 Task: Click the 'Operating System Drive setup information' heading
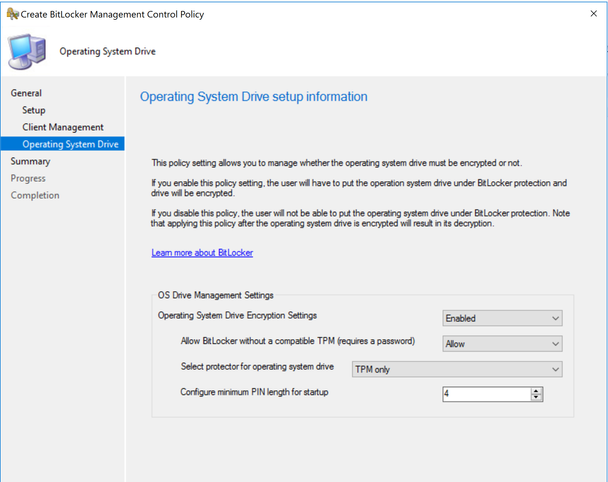pyautogui.click(x=254, y=97)
